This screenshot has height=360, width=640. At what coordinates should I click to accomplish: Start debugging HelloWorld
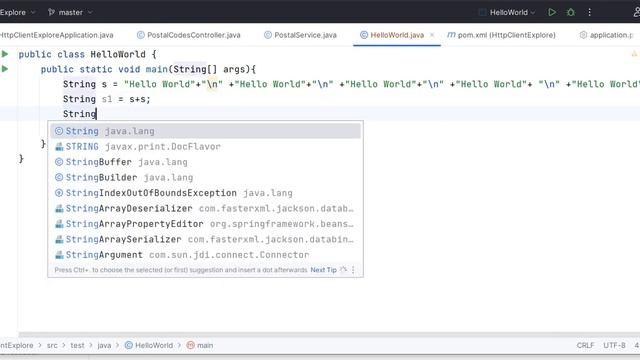[571, 12]
